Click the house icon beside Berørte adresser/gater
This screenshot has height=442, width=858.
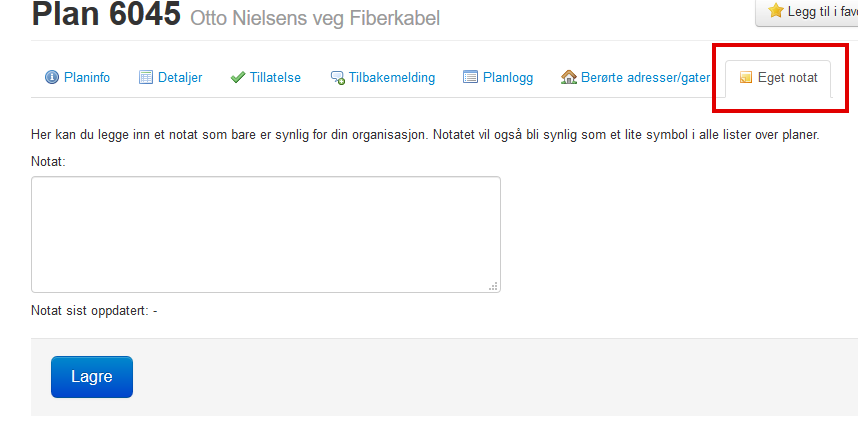coord(569,77)
